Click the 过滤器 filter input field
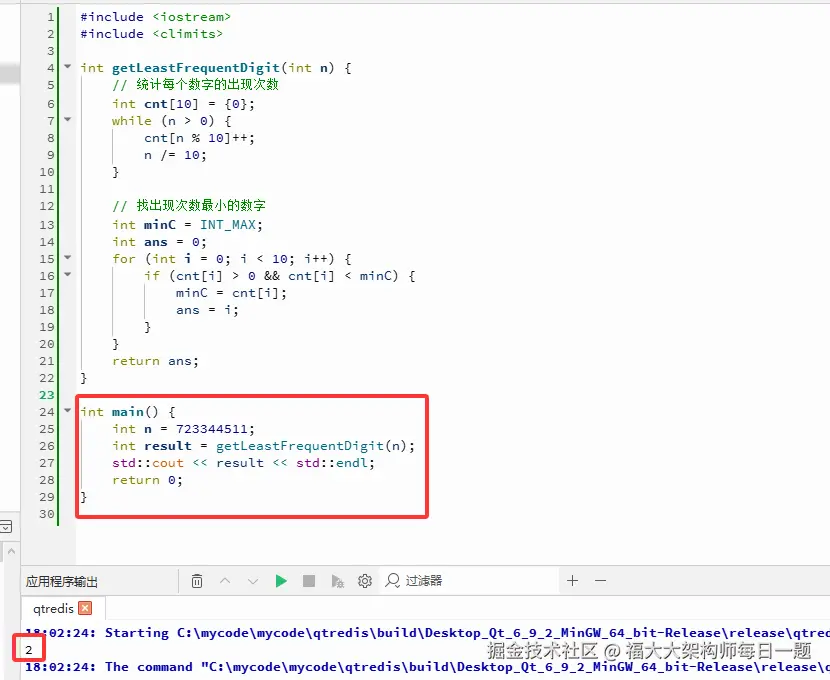This screenshot has width=830, height=680. tap(471, 581)
